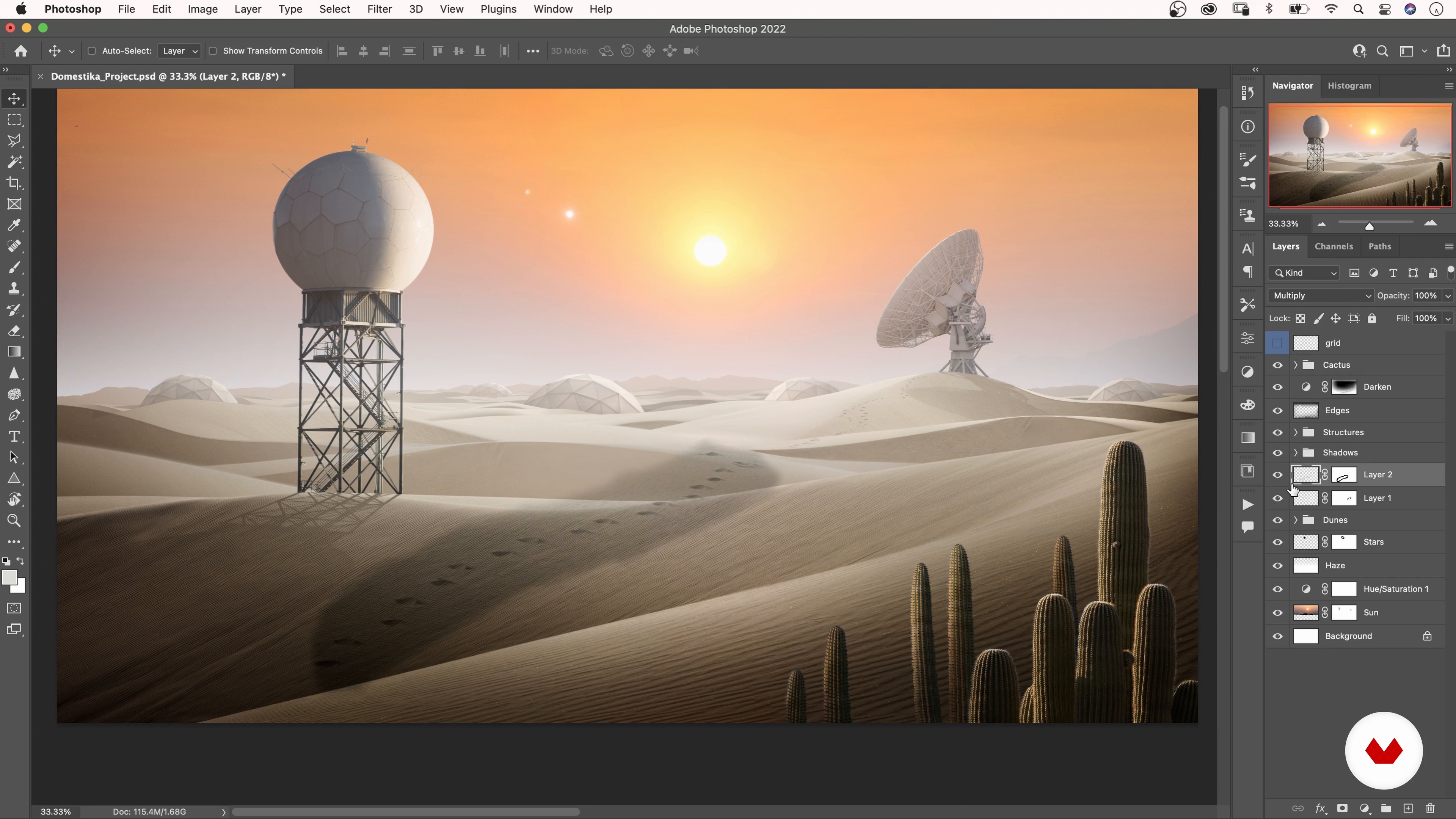Expand the Shadows group

1296,453
